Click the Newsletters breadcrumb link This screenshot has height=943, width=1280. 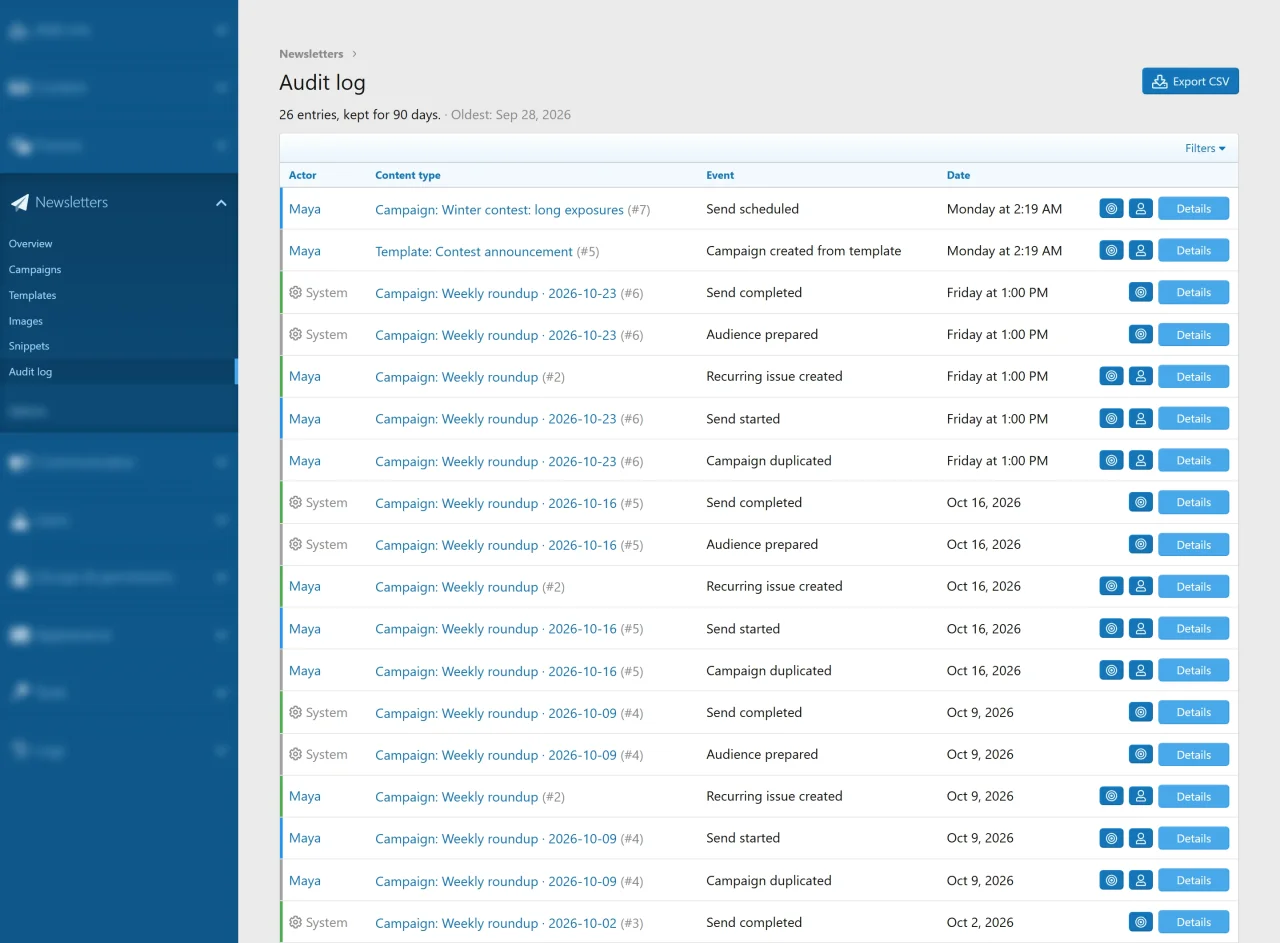coord(311,54)
